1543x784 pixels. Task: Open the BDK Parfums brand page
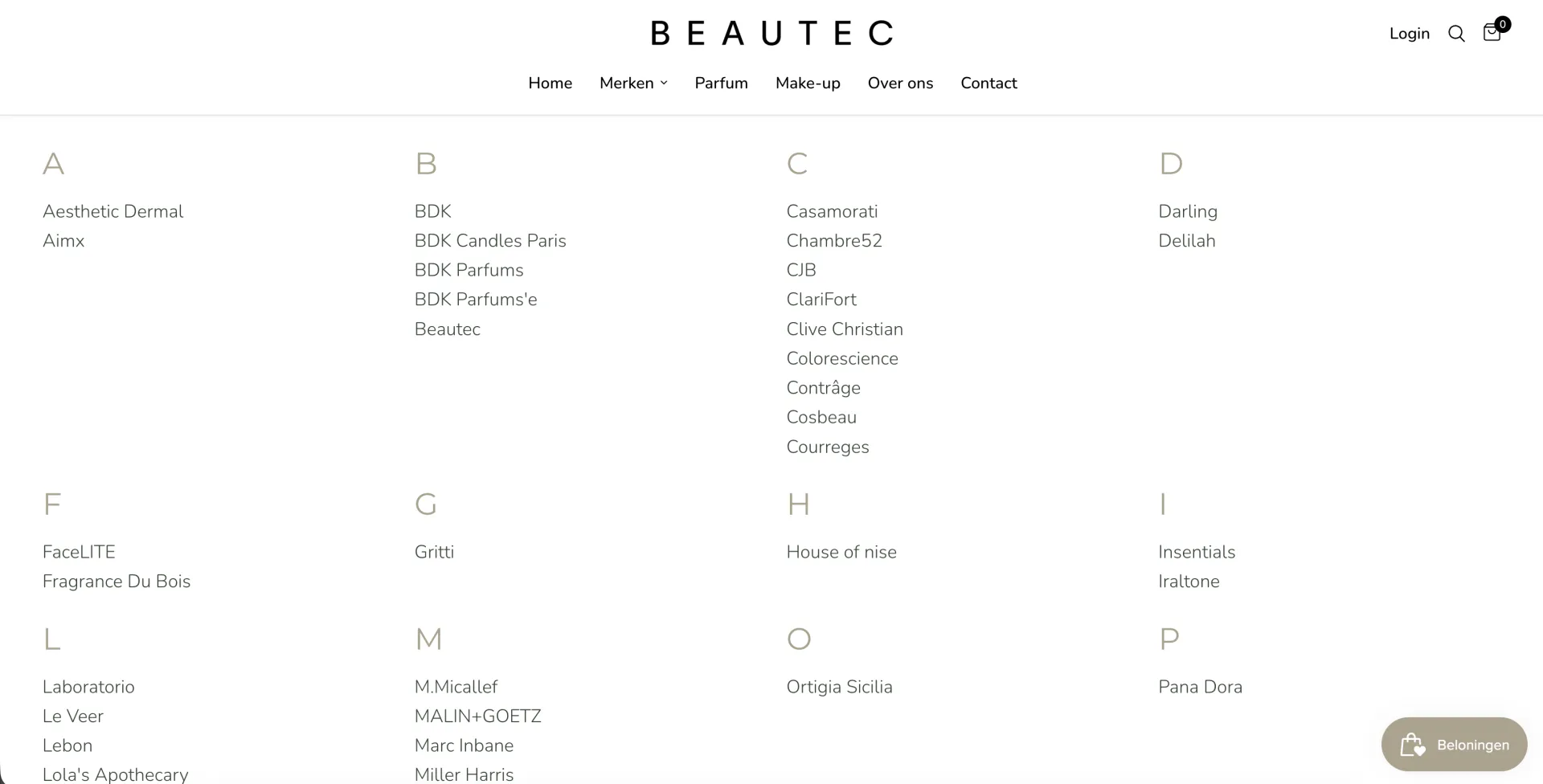point(469,270)
